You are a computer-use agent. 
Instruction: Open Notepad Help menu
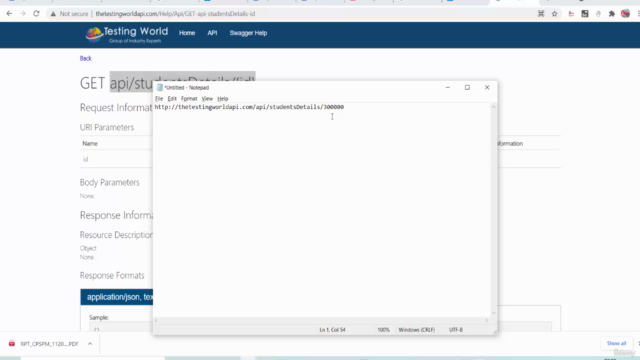pyautogui.click(x=222, y=99)
